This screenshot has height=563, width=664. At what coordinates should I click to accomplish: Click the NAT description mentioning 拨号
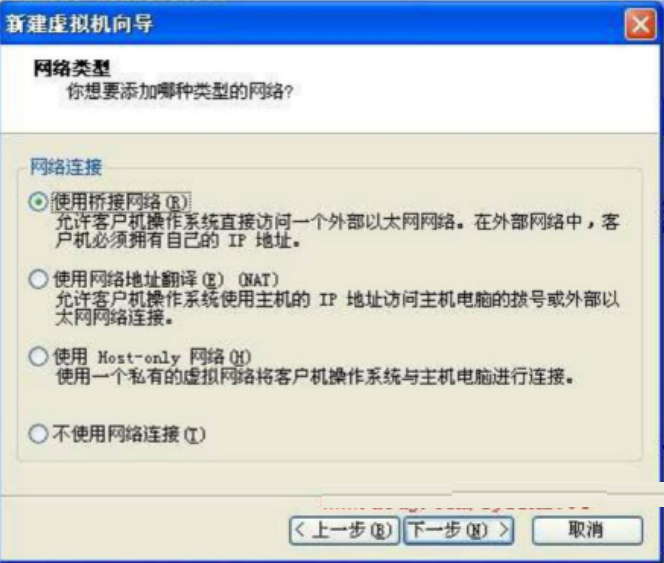338,308
